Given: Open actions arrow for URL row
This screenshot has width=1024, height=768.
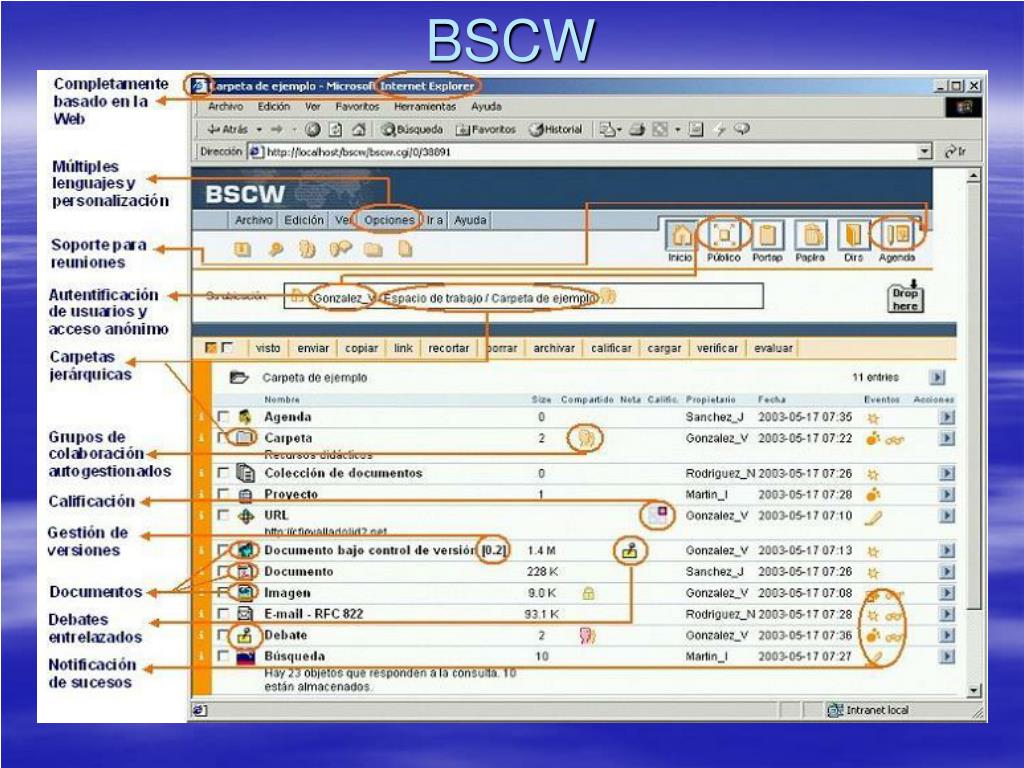Looking at the screenshot, I should (x=947, y=516).
